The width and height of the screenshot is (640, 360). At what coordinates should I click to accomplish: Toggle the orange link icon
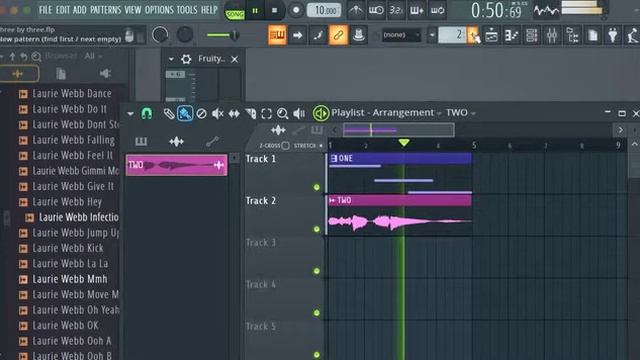click(x=338, y=35)
